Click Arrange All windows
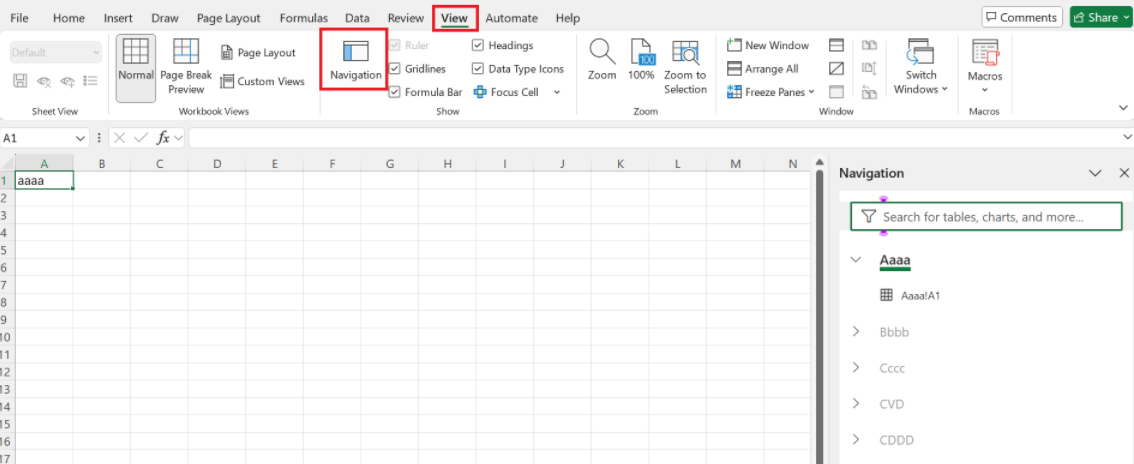 point(763,69)
